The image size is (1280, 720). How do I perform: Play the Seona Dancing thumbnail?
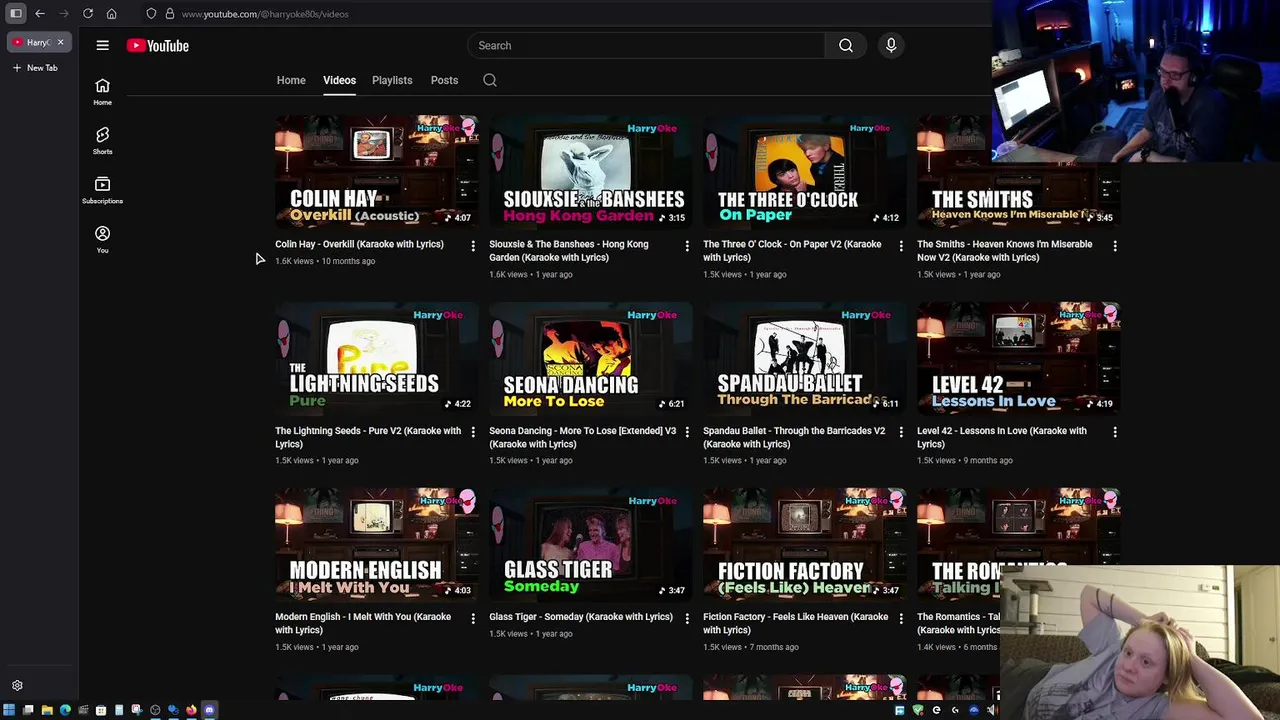[x=590, y=358]
